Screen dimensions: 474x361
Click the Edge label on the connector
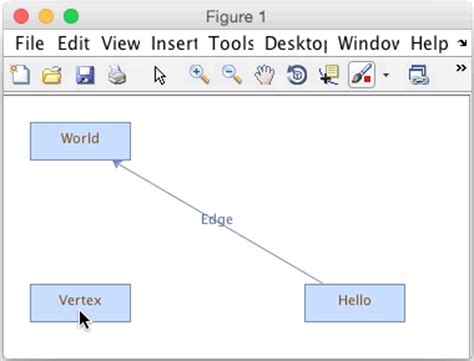tap(217, 220)
